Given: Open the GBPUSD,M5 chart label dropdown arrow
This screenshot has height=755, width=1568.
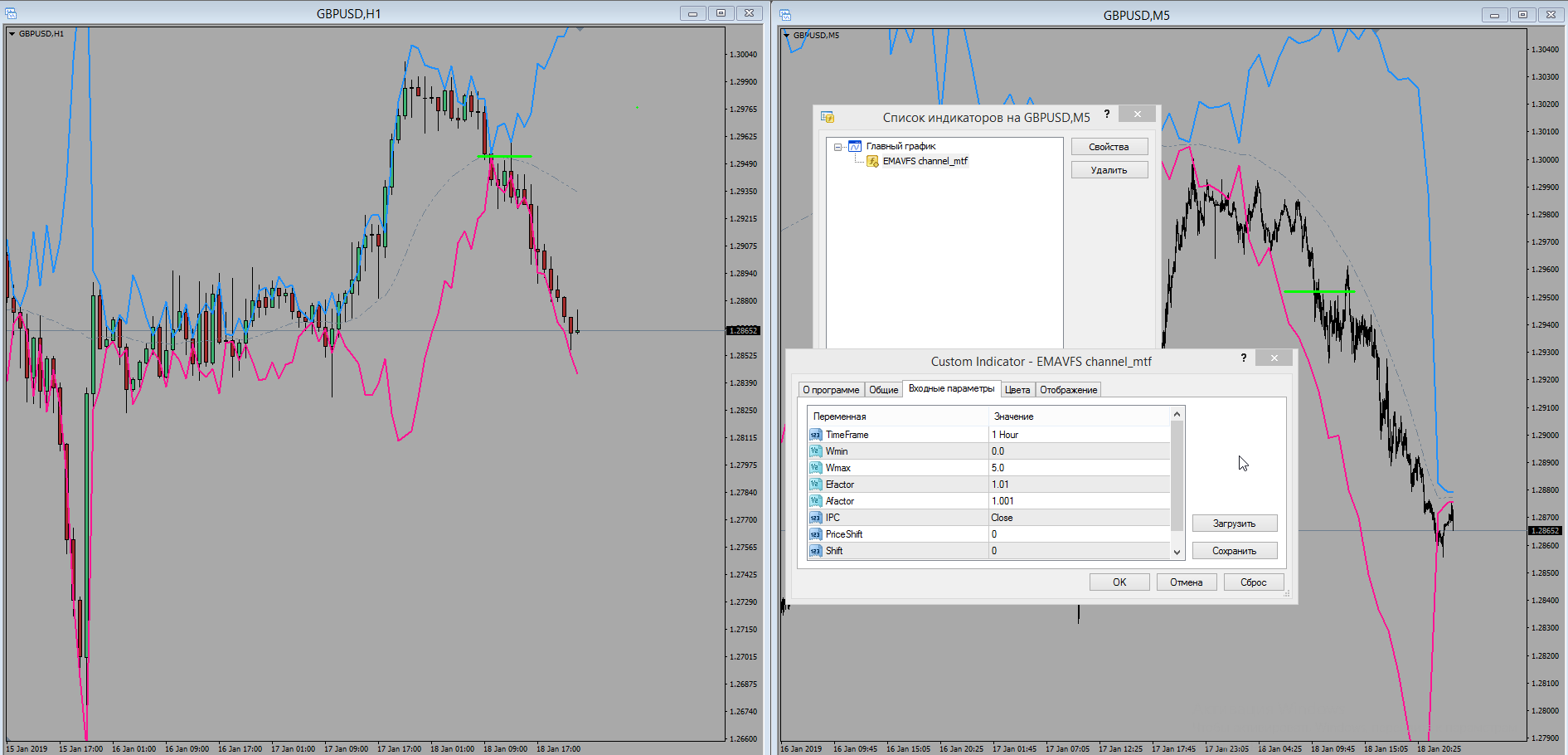Looking at the screenshot, I should [786, 36].
